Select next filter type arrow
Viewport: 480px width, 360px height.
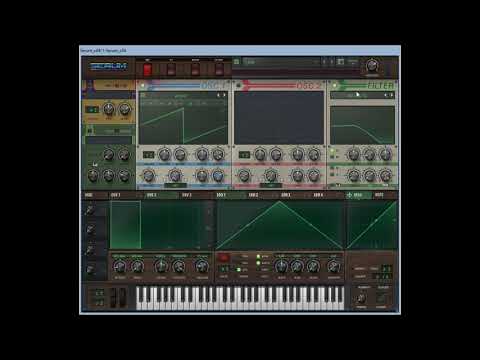coord(392,95)
